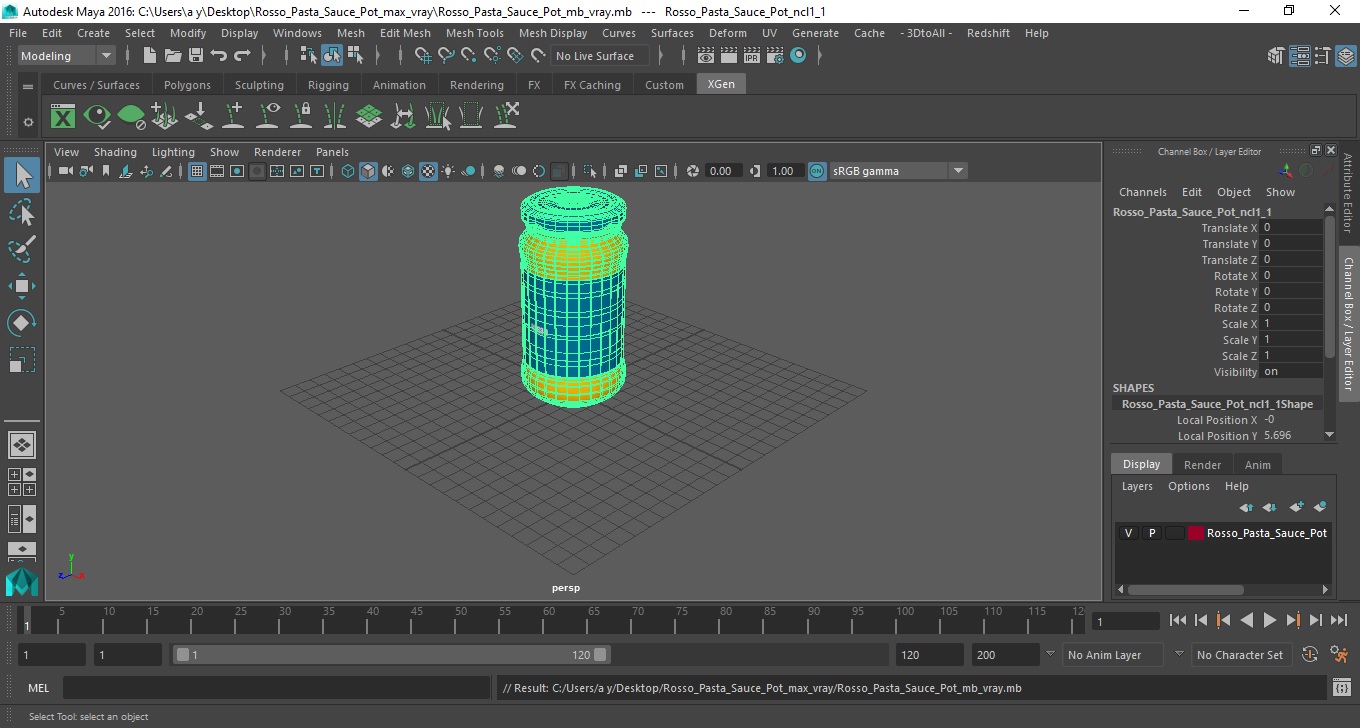Image resolution: width=1360 pixels, height=728 pixels.
Task: Click the Translate X value field
Action: click(1292, 228)
